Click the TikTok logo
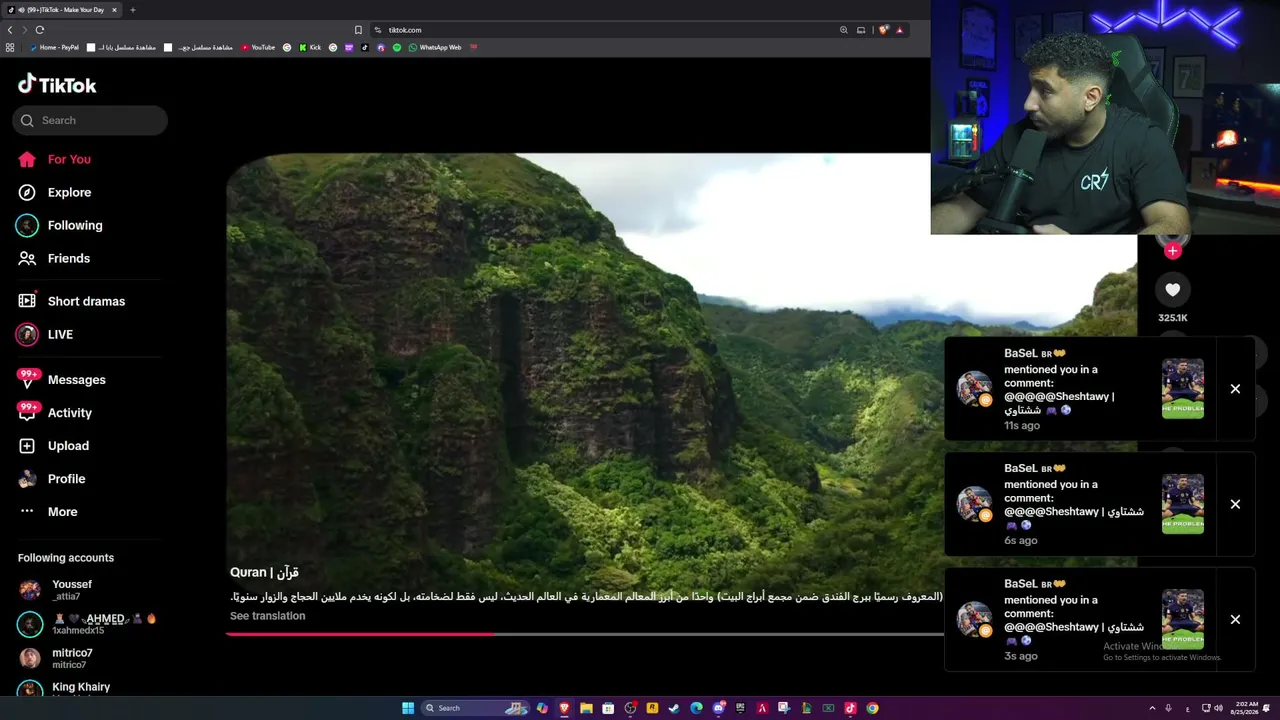 pos(57,84)
